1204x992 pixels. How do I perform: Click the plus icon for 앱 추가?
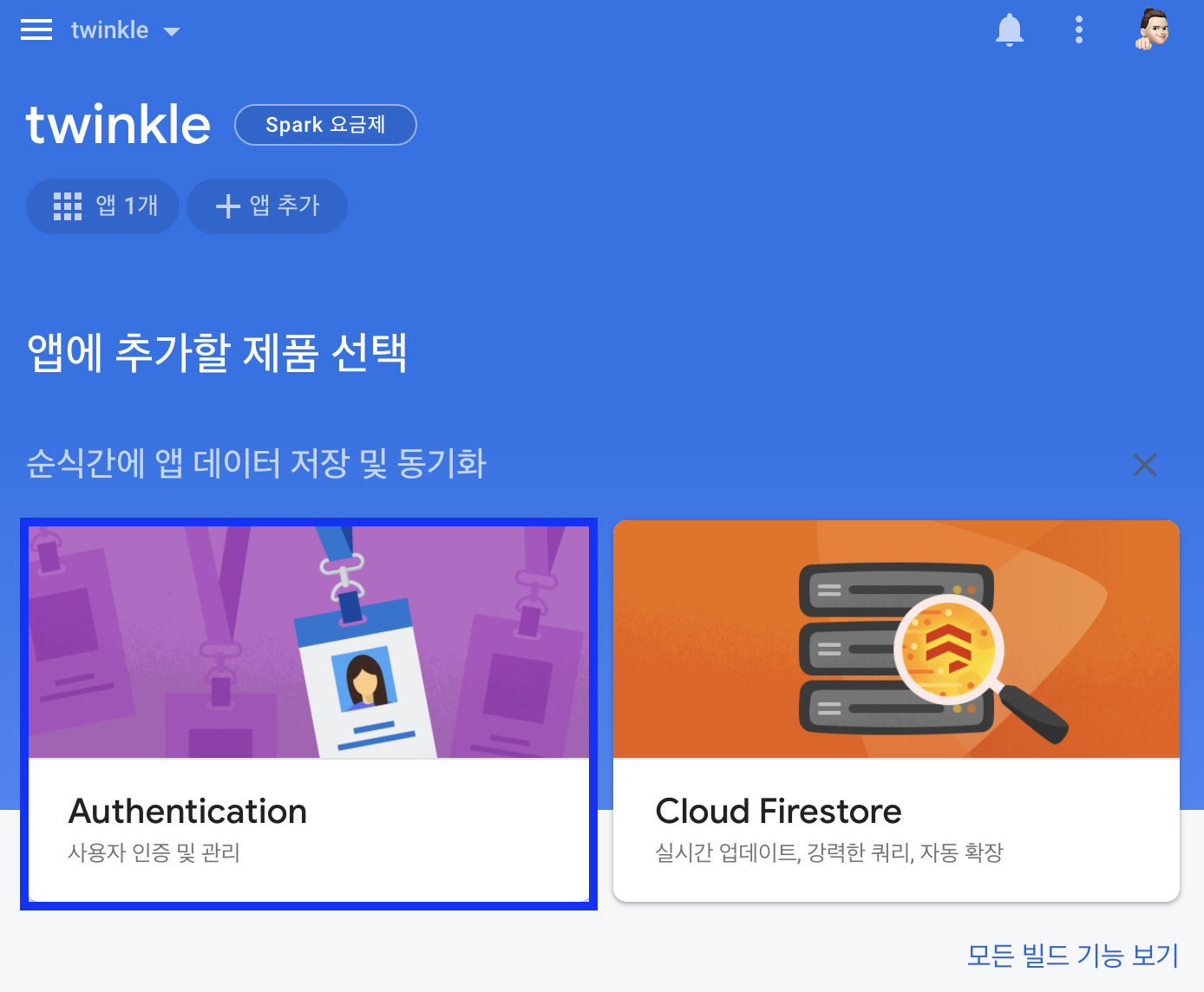tap(227, 206)
